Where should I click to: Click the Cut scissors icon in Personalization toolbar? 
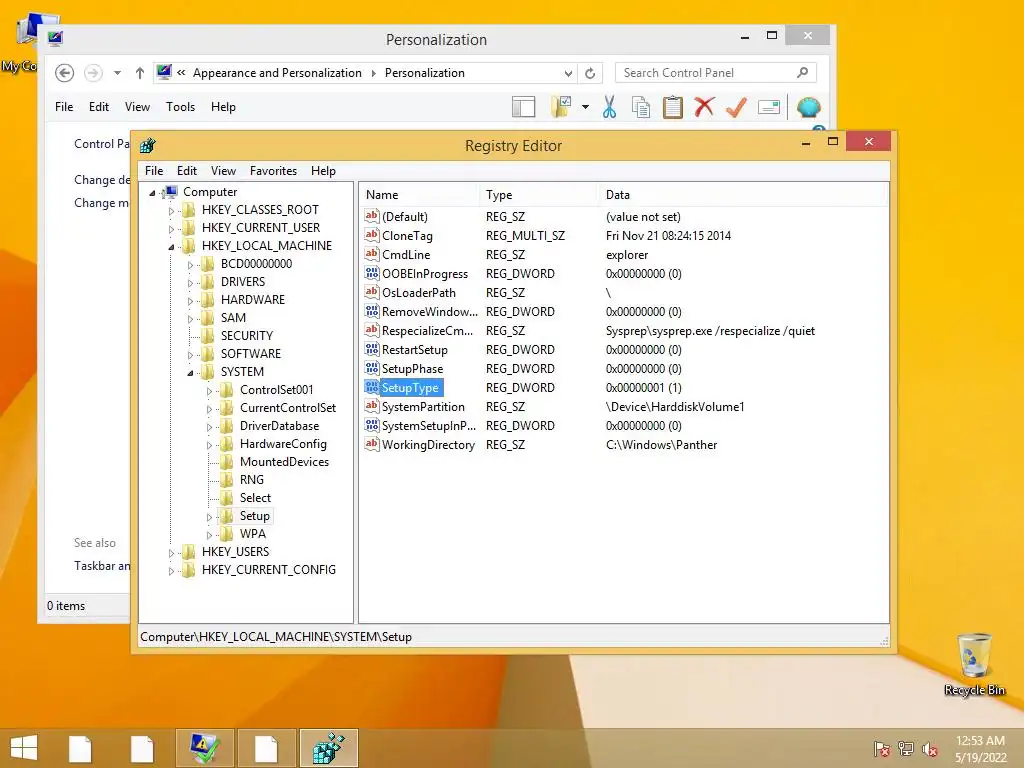pyautogui.click(x=609, y=107)
